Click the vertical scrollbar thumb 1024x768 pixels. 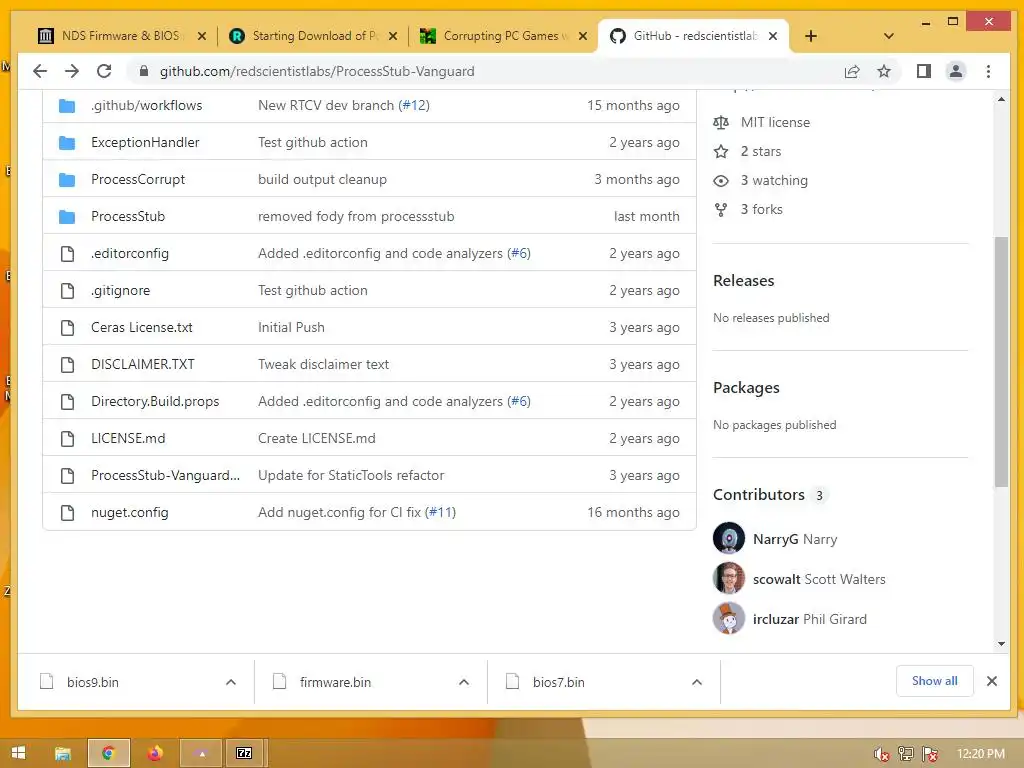click(x=1001, y=361)
